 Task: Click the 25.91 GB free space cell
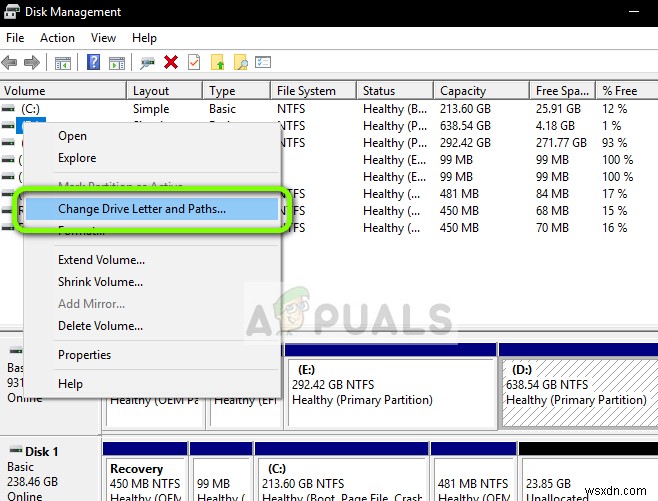[x=558, y=109]
